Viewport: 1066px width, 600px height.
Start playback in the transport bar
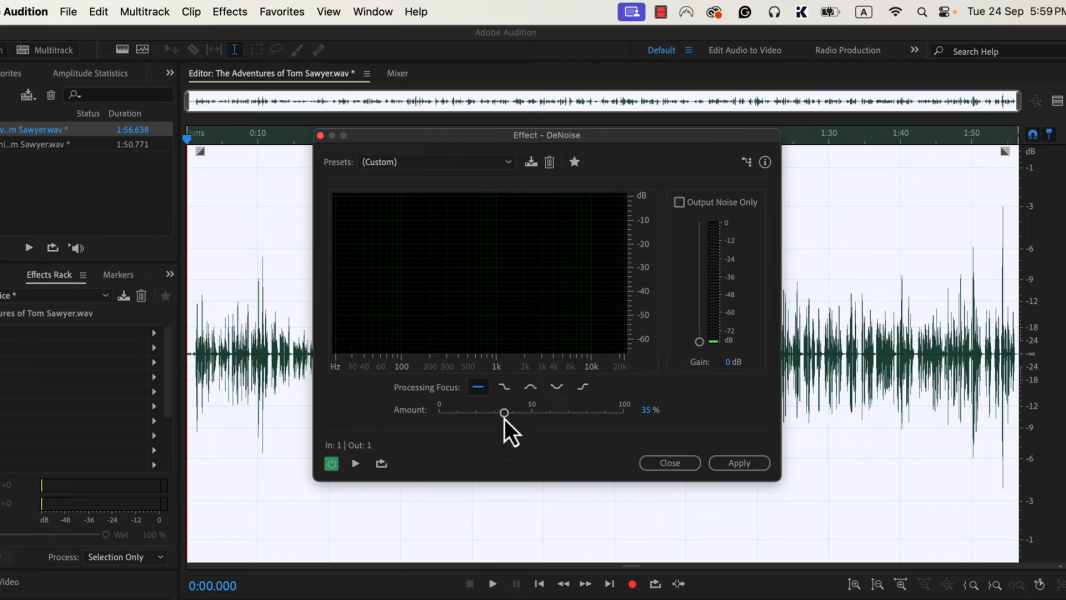tap(493, 584)
